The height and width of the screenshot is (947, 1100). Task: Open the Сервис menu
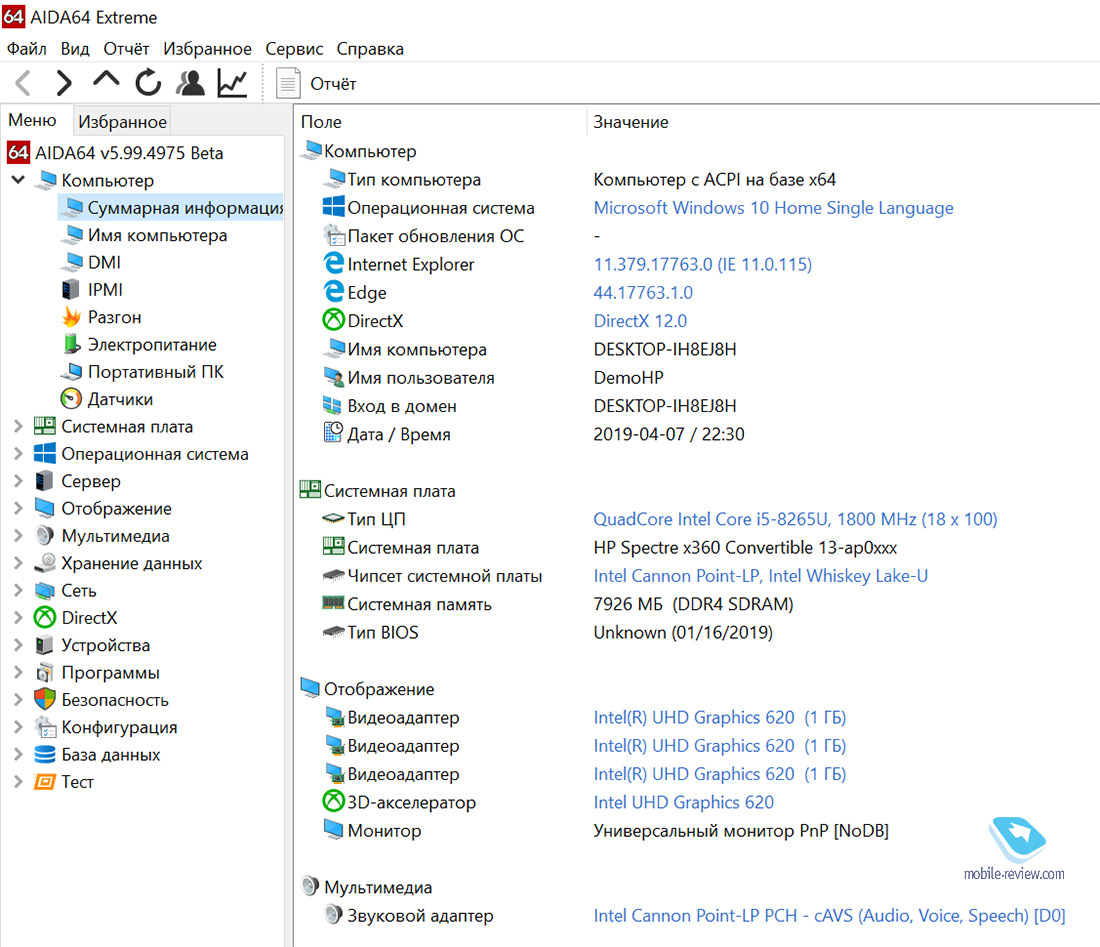pyautogui.click(x=294, y=49)
